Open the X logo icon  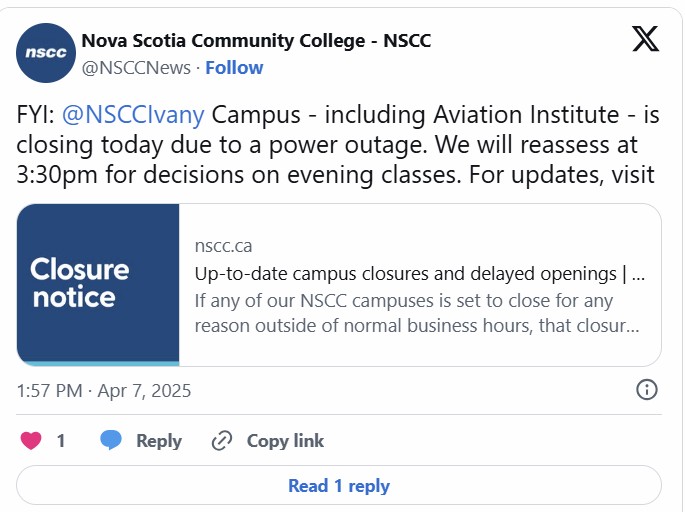coord(645,38)
